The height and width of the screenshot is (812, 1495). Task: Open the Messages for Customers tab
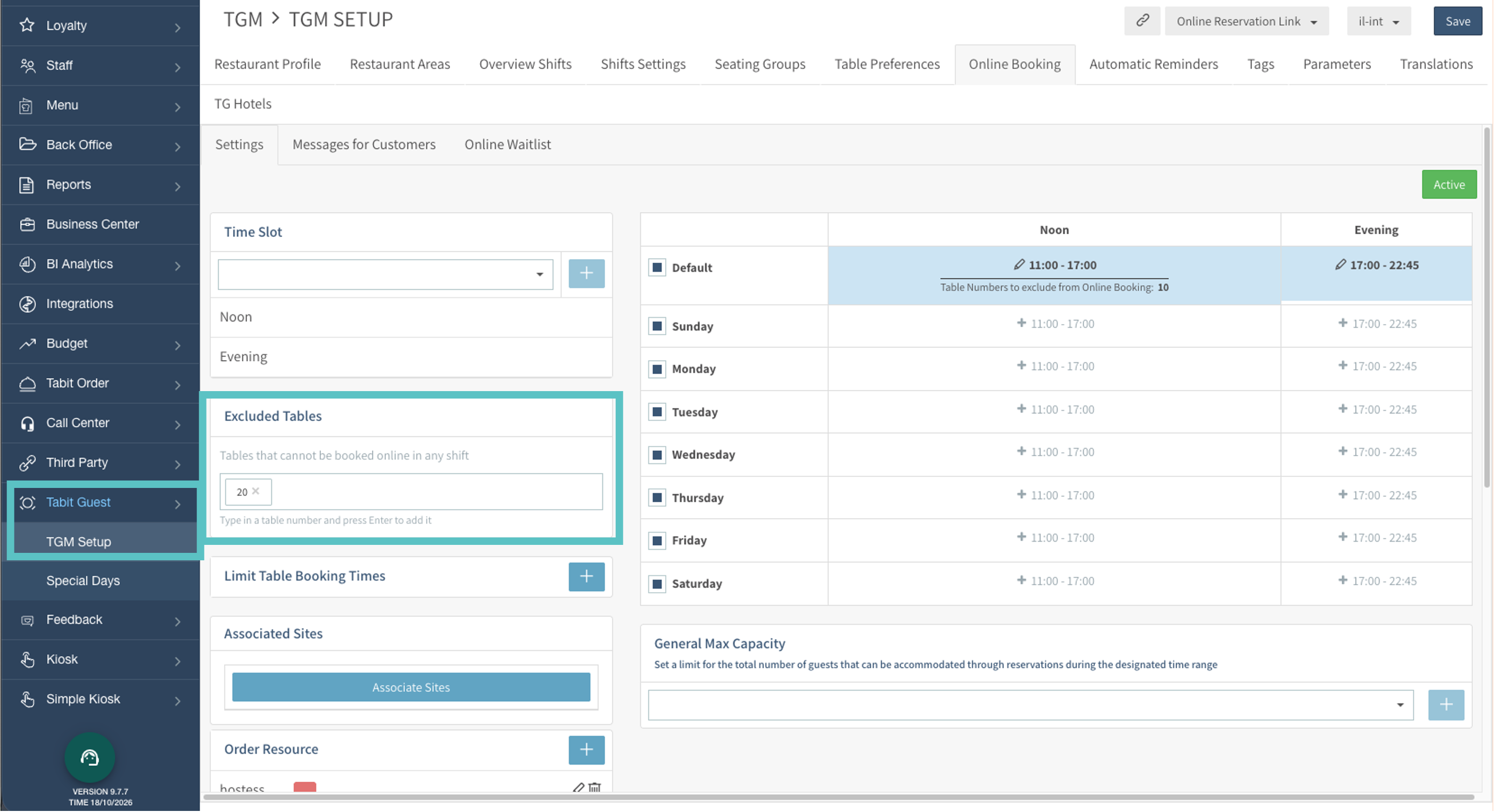364,145
